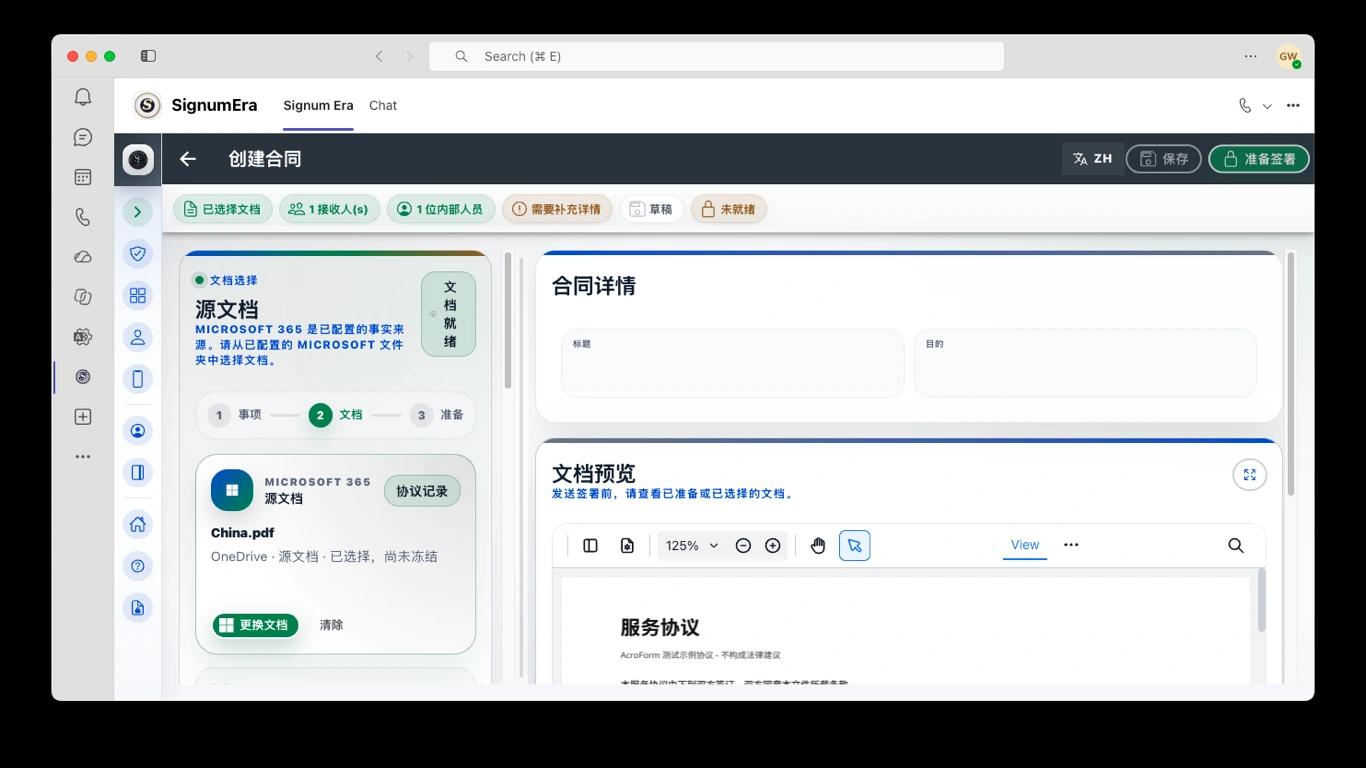Search within the document preview
This screenshot has height=768, width=1366.
coord(1236,545)
